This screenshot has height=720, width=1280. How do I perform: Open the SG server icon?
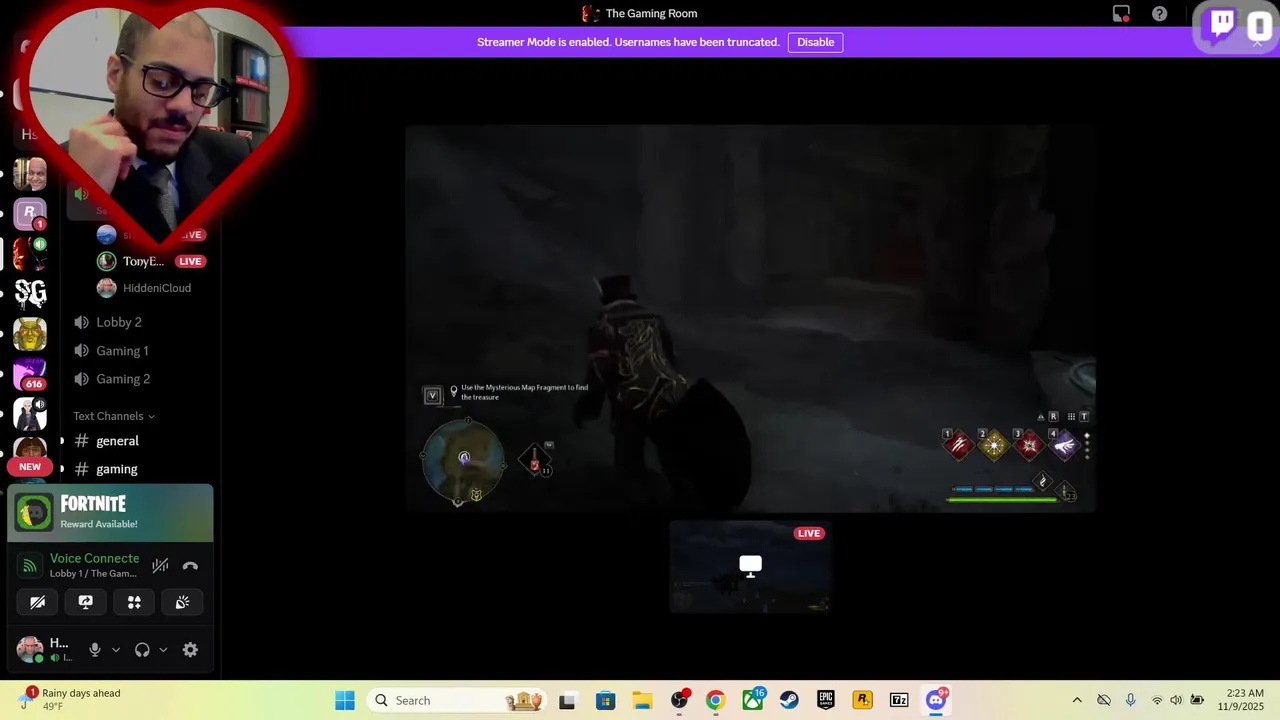[30, 293]
